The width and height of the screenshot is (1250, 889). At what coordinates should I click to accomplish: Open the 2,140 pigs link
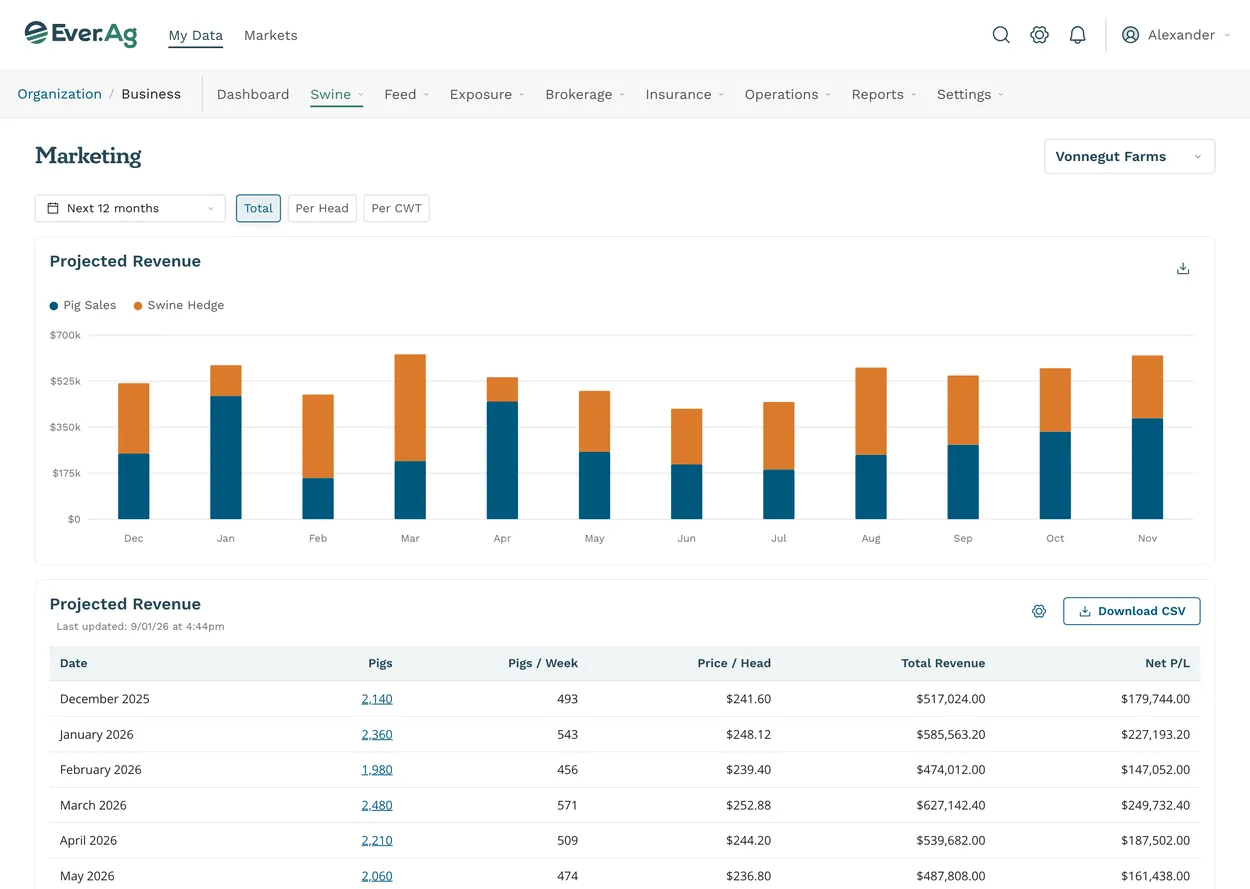click(x=377, y=699)
